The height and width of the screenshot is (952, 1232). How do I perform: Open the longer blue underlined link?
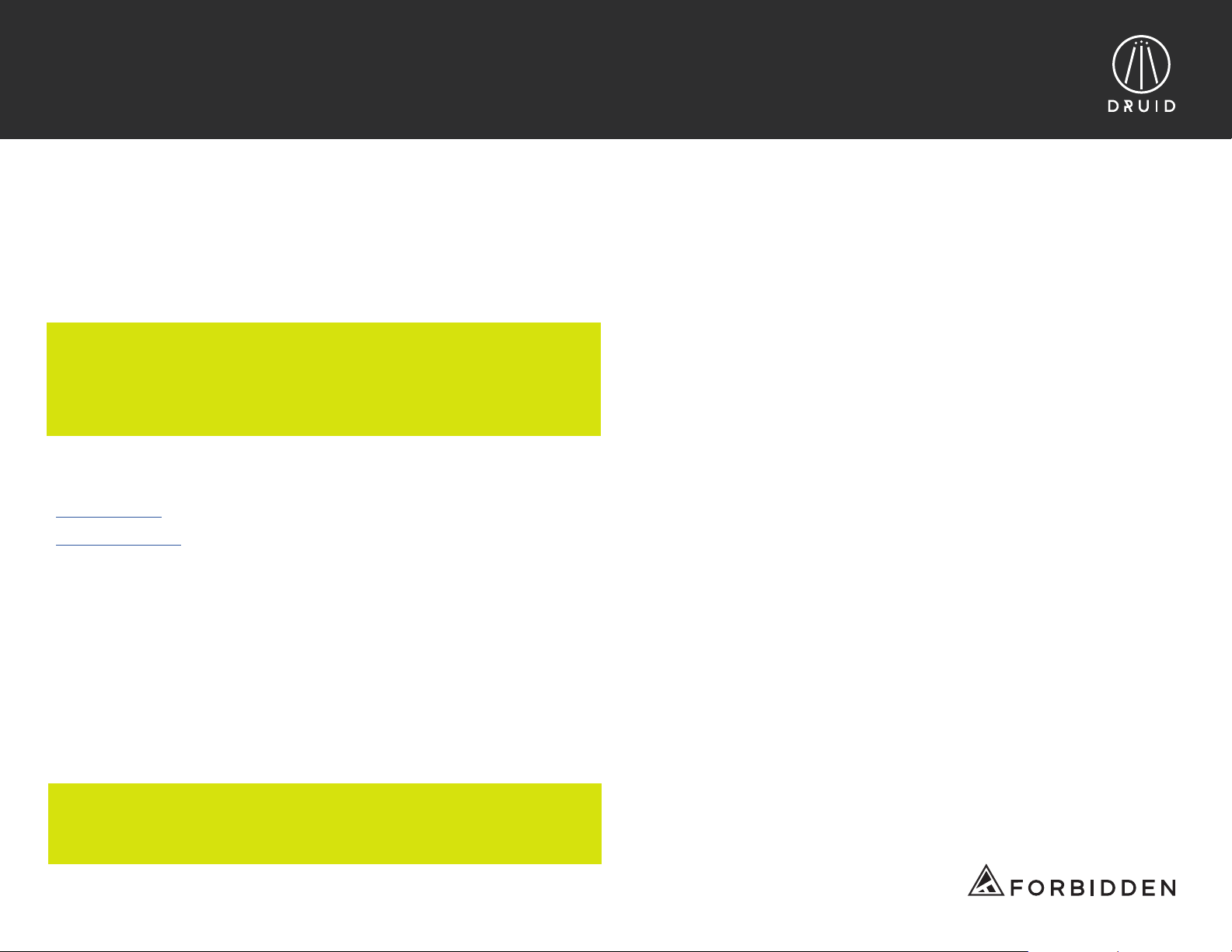(x=118, y=545)
